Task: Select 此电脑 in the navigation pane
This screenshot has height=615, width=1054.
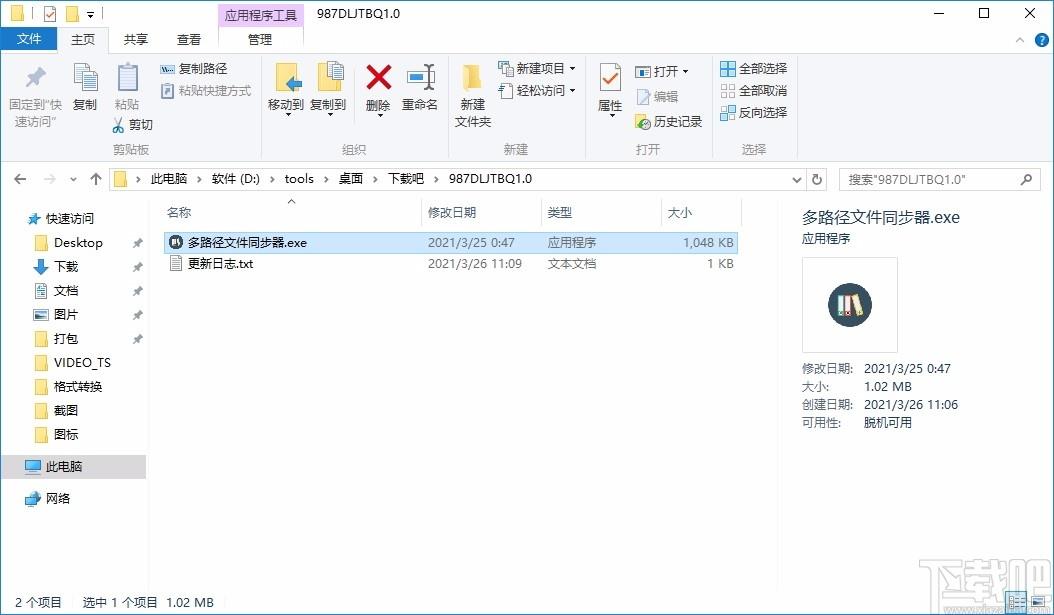Action: point(73,466)
